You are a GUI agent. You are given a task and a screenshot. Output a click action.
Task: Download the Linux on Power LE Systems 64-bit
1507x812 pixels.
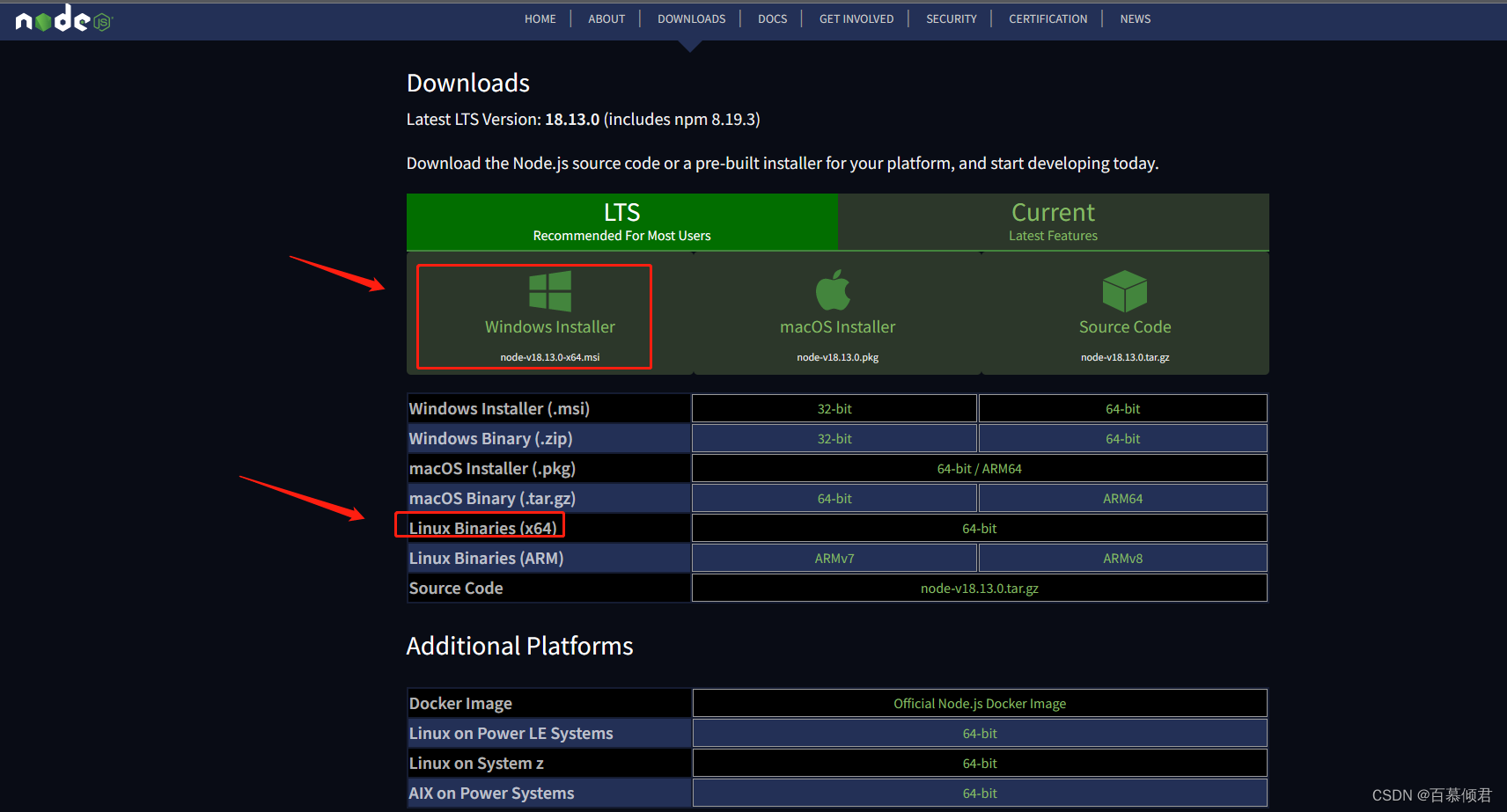click(980, 733)
